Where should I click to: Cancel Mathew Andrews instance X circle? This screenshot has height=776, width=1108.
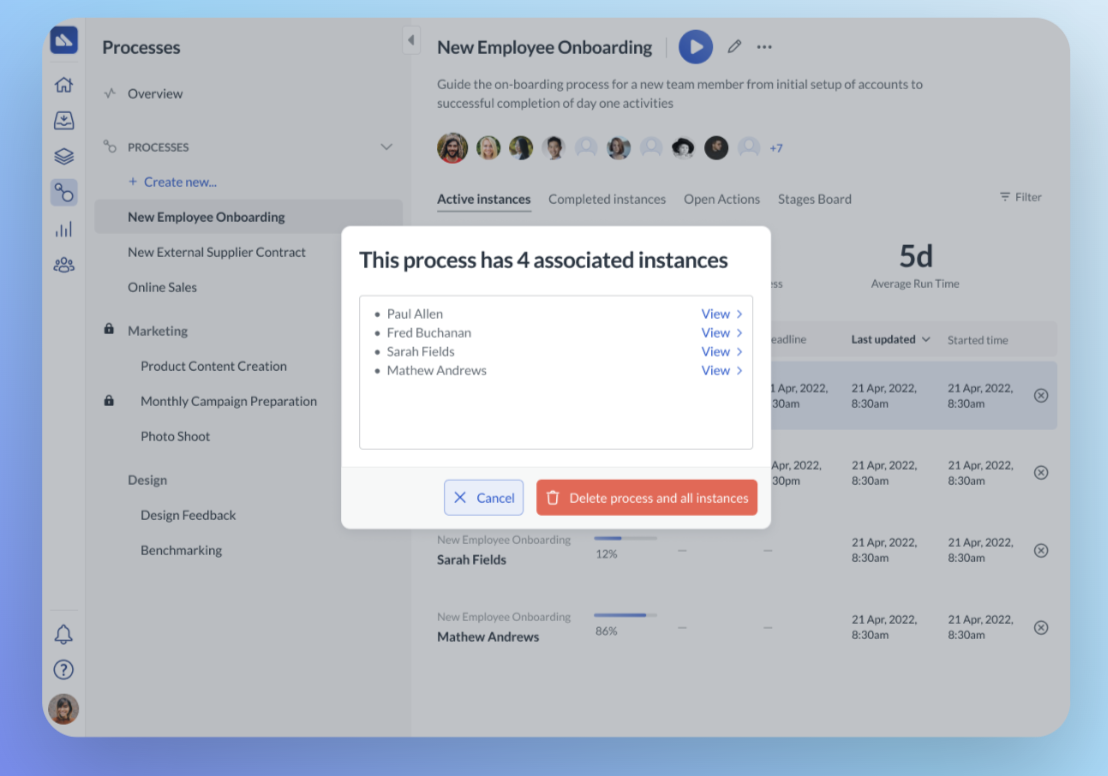pyautogui.click(x=1041, y=628)
